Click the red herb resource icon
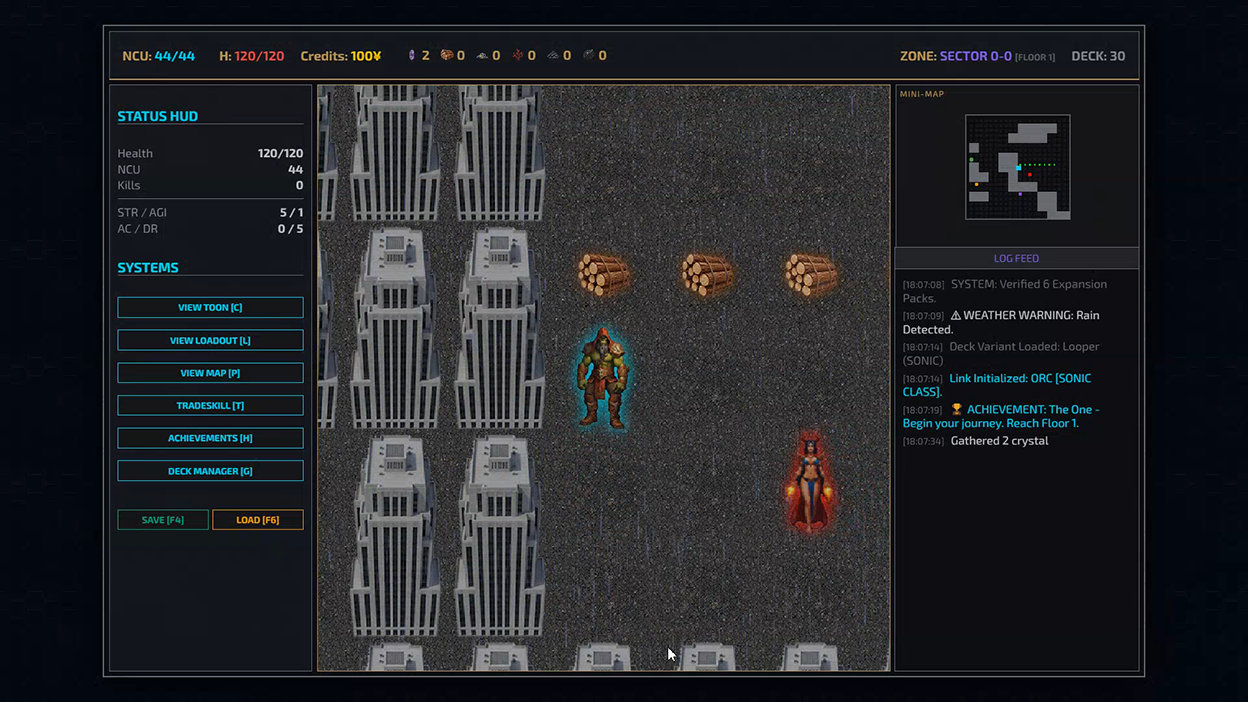 click(517, 56)
